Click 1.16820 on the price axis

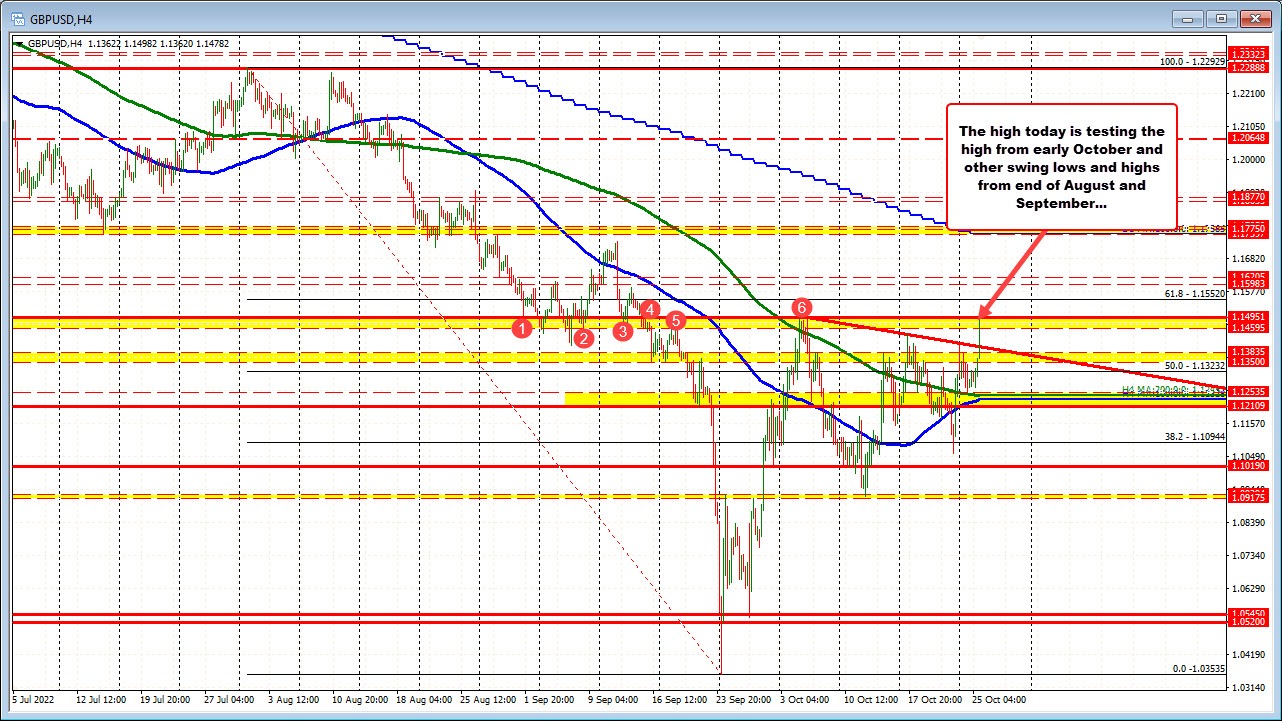[x=1248, y=258]
